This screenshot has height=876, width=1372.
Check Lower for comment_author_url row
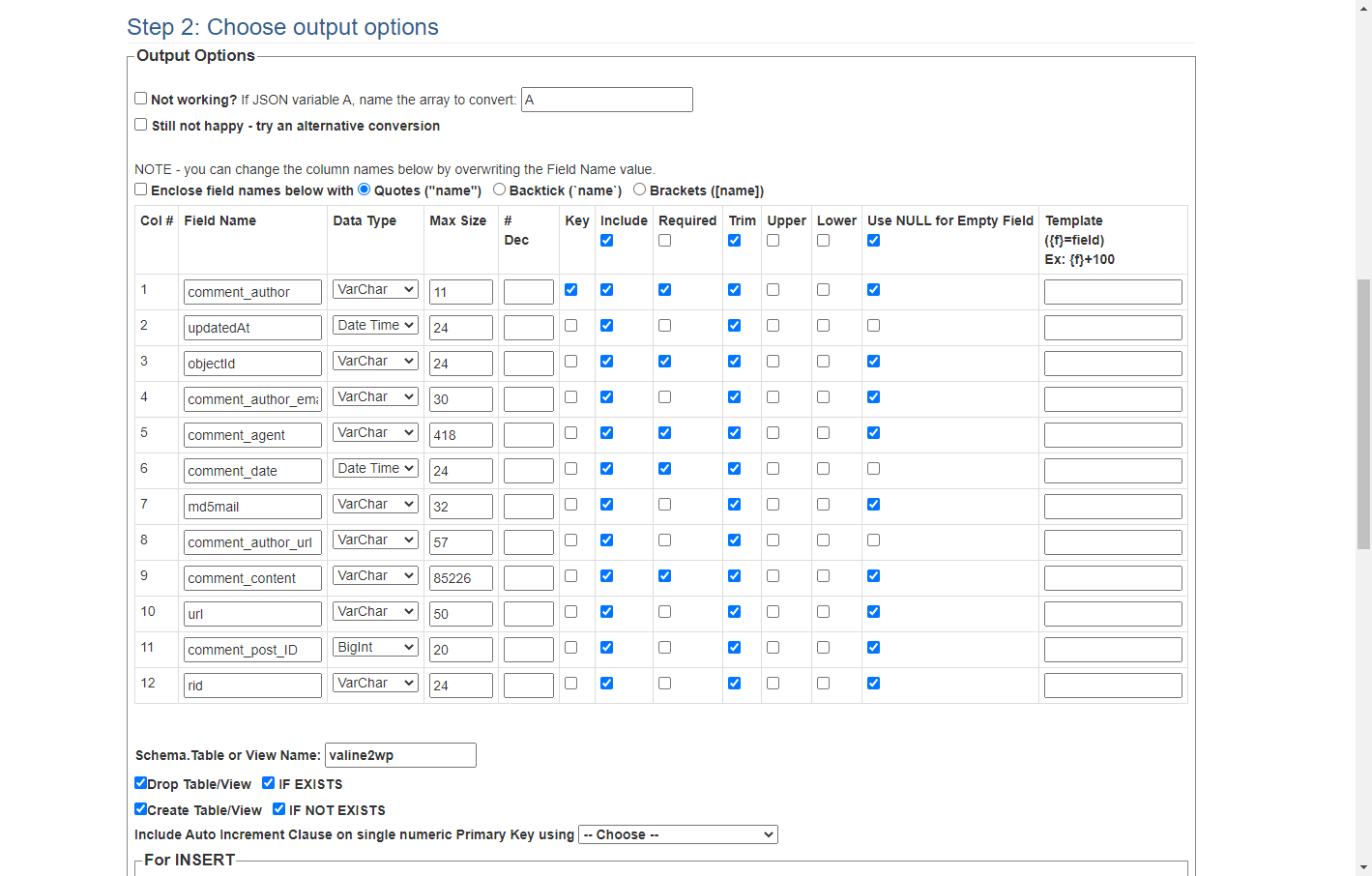tap(824, 540)
